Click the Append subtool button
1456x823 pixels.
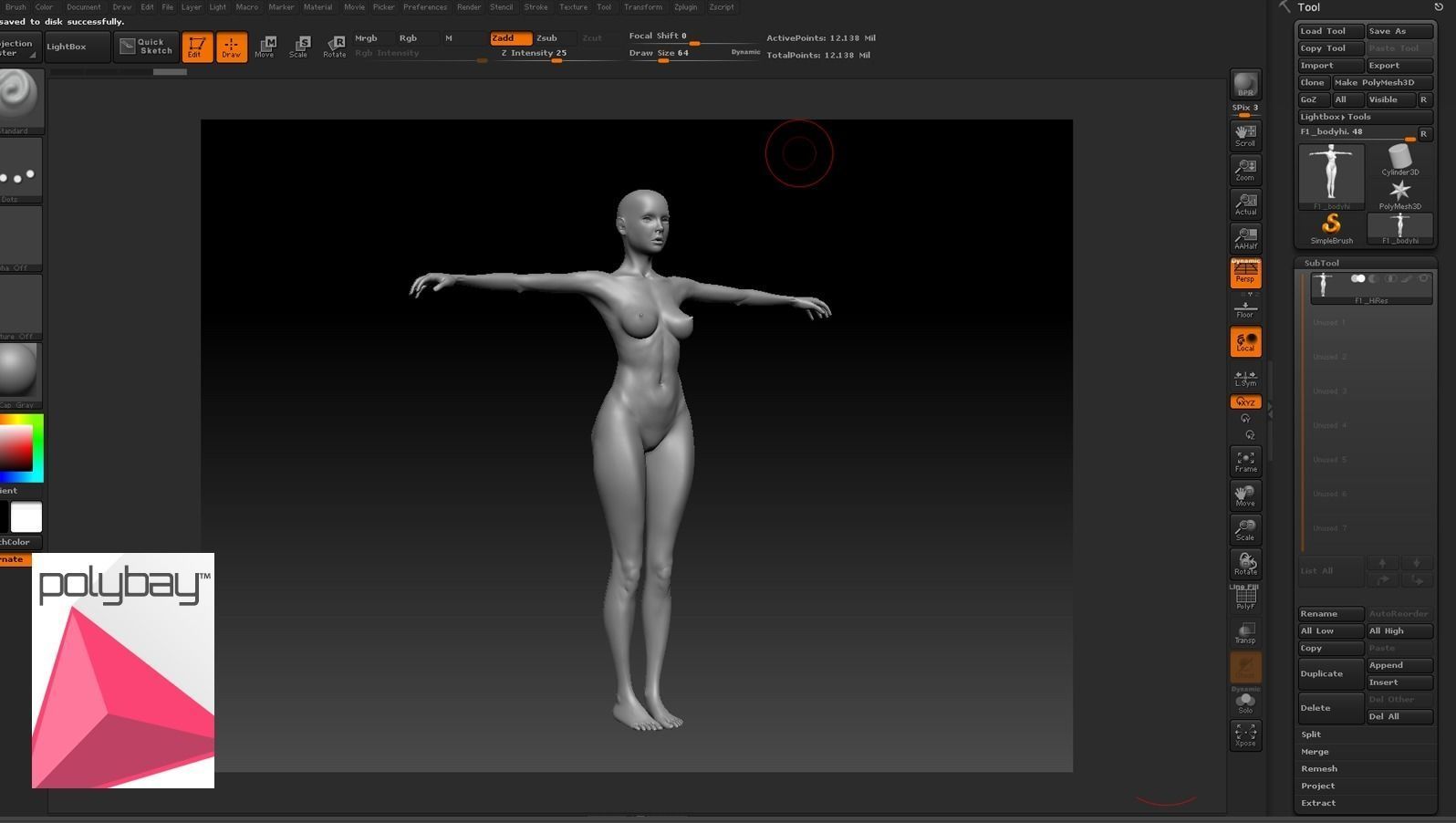tap(1399, 665)
